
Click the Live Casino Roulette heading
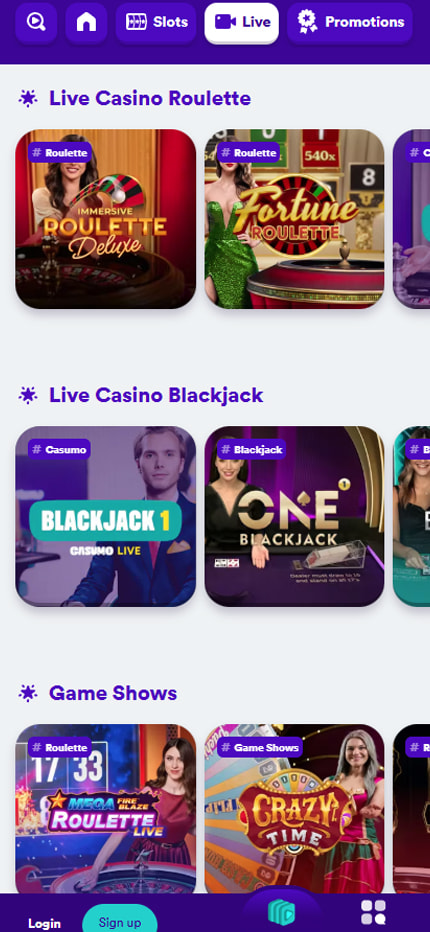tap(150, 98)
